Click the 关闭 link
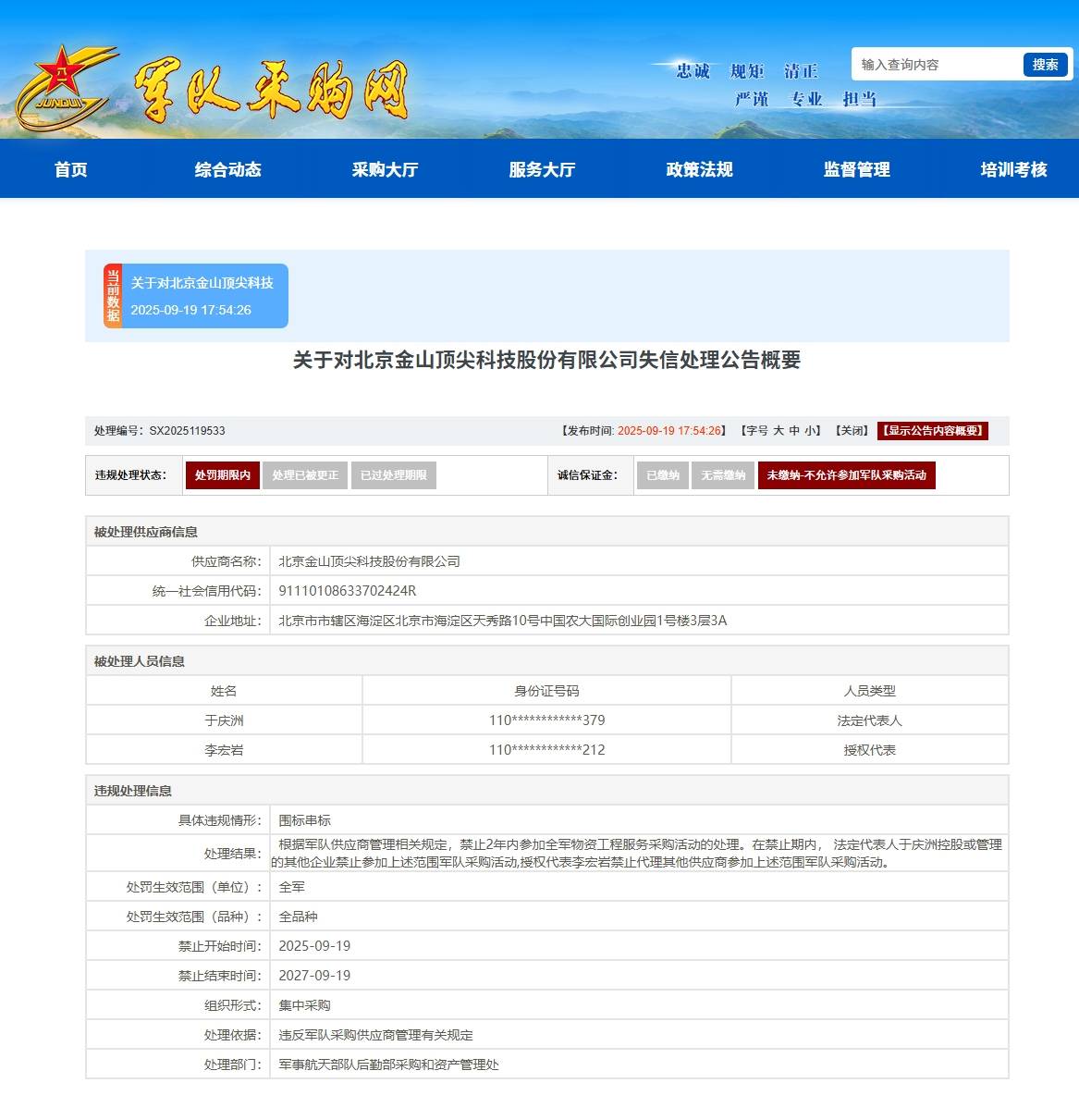 coord(852,431)
